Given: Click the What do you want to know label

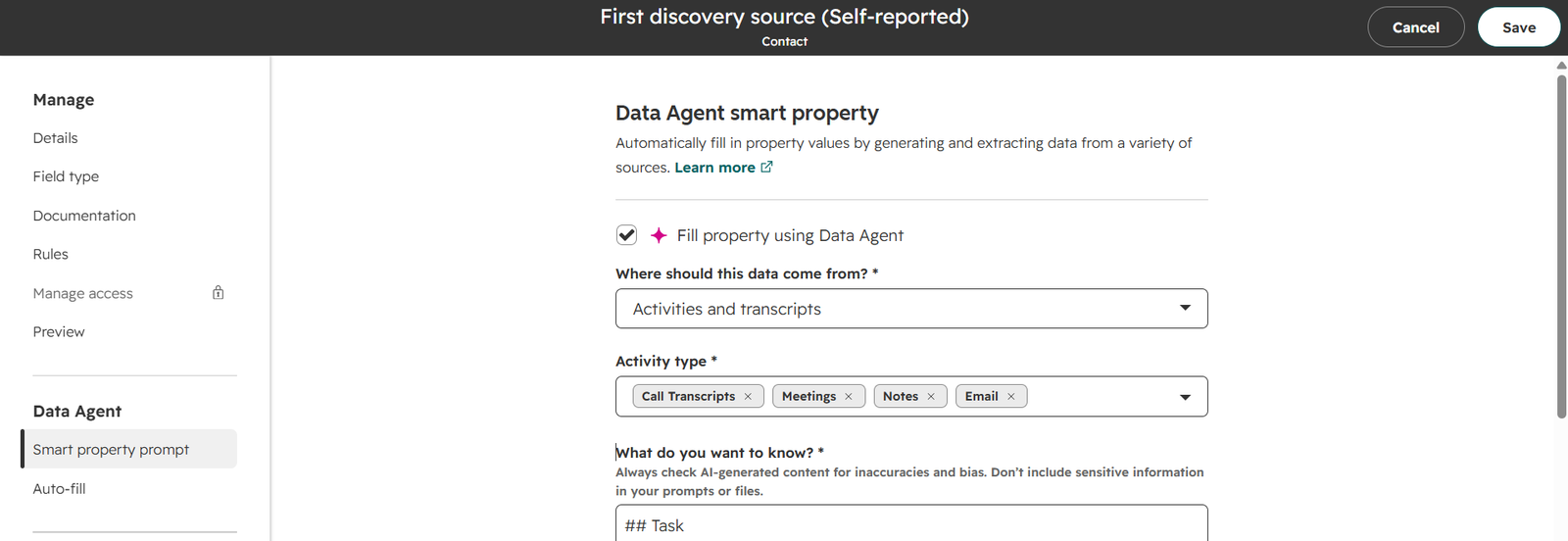Looking at the screenshot, I should pyautogui.click(x=719, y=453).
